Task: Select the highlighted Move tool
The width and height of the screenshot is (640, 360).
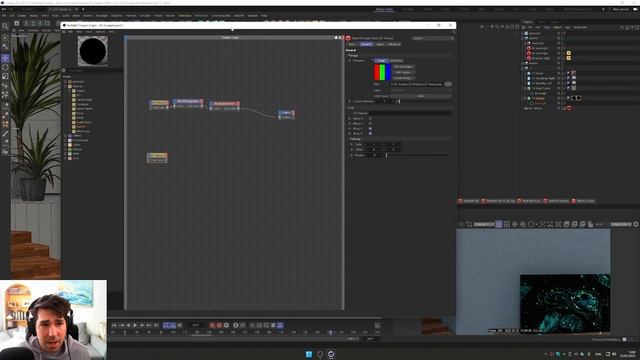Action: point(5,58)
